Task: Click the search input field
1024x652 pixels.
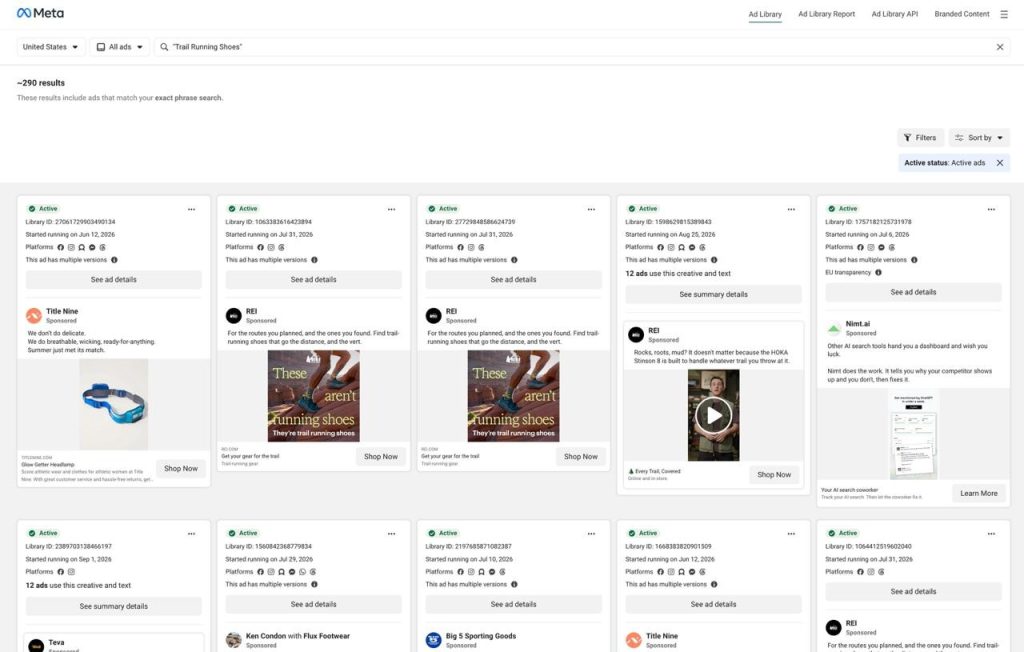Action: [581, 47]
